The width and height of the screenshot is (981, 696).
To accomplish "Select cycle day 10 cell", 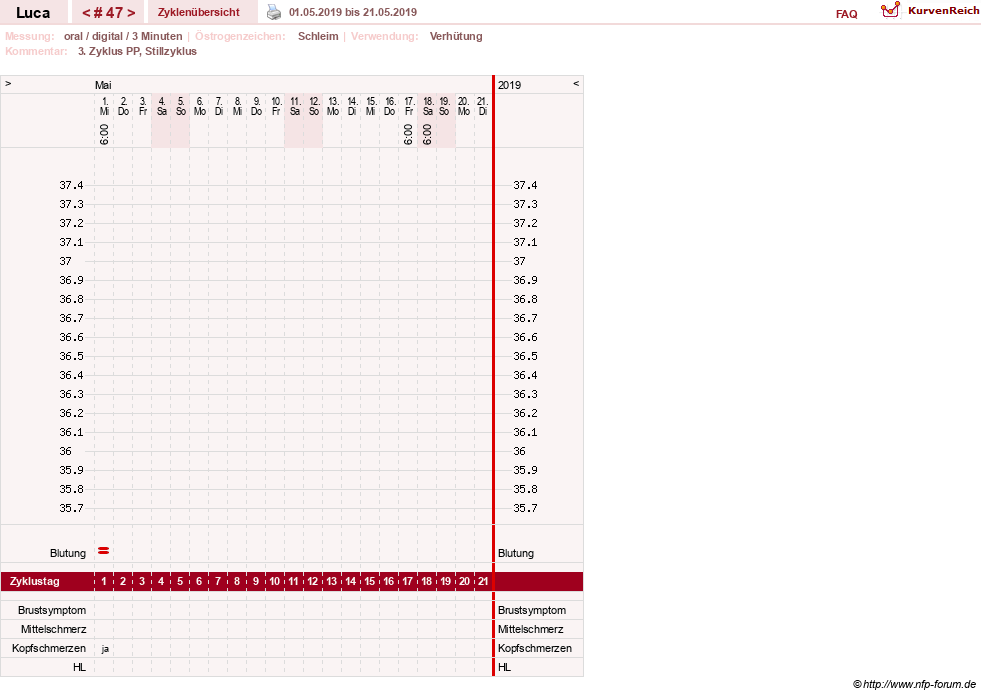I will pos(275,581).
